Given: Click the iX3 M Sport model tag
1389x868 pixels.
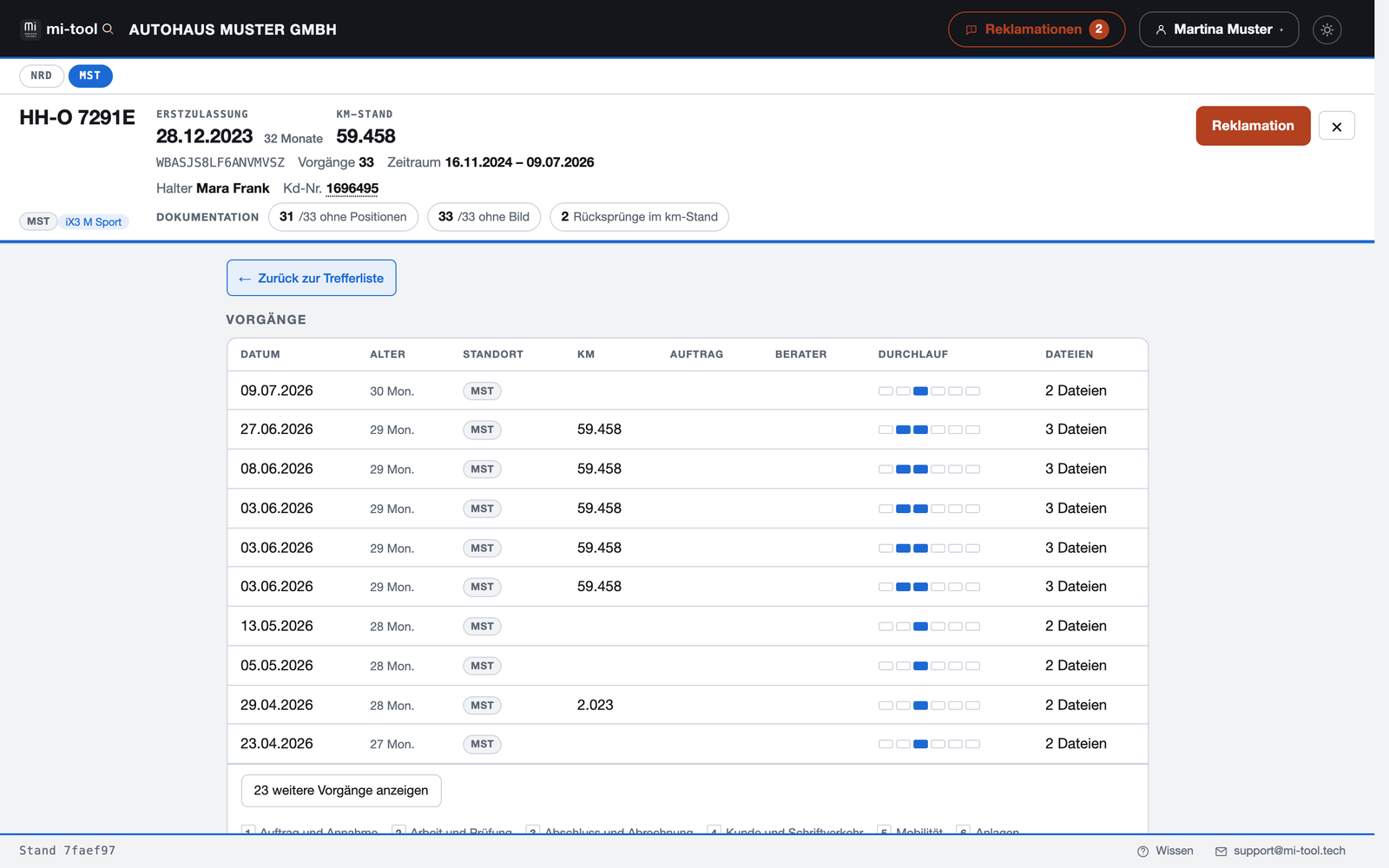Looking at the screenshot, I should pos(94,222).
